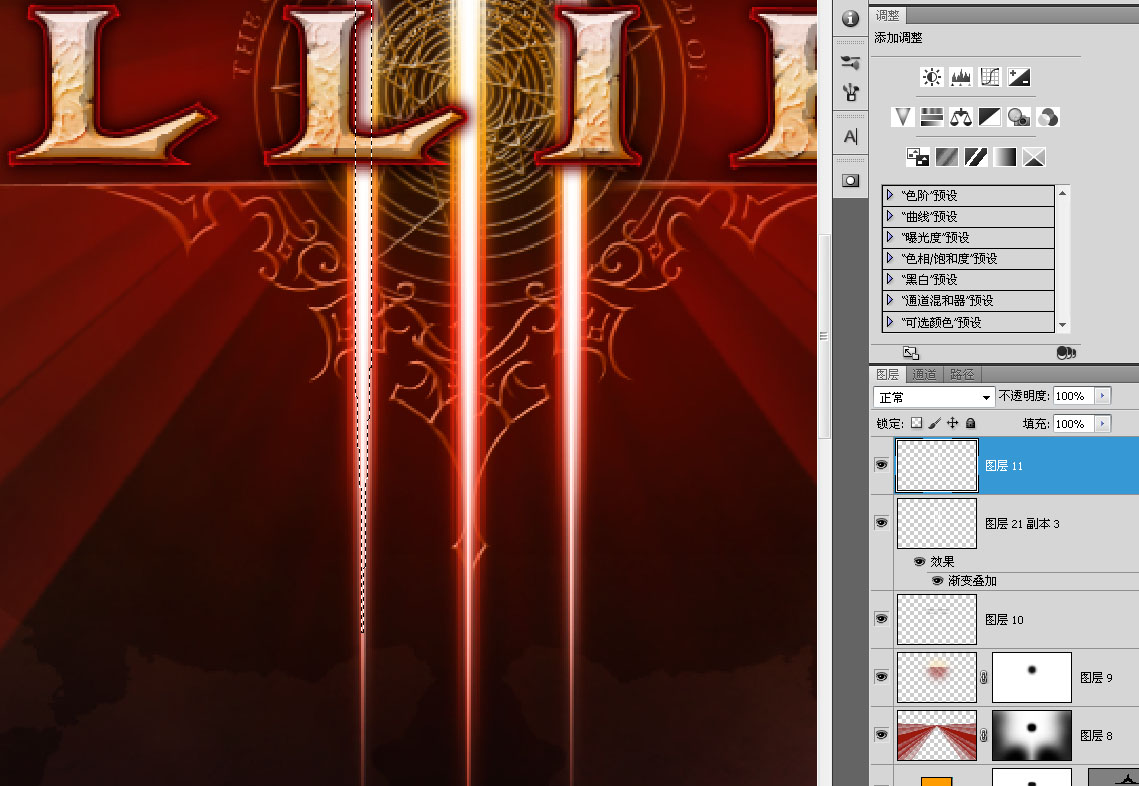1139x786 pixels.
Task: Open the Info panel icon
Action: (x=850, y=18)
